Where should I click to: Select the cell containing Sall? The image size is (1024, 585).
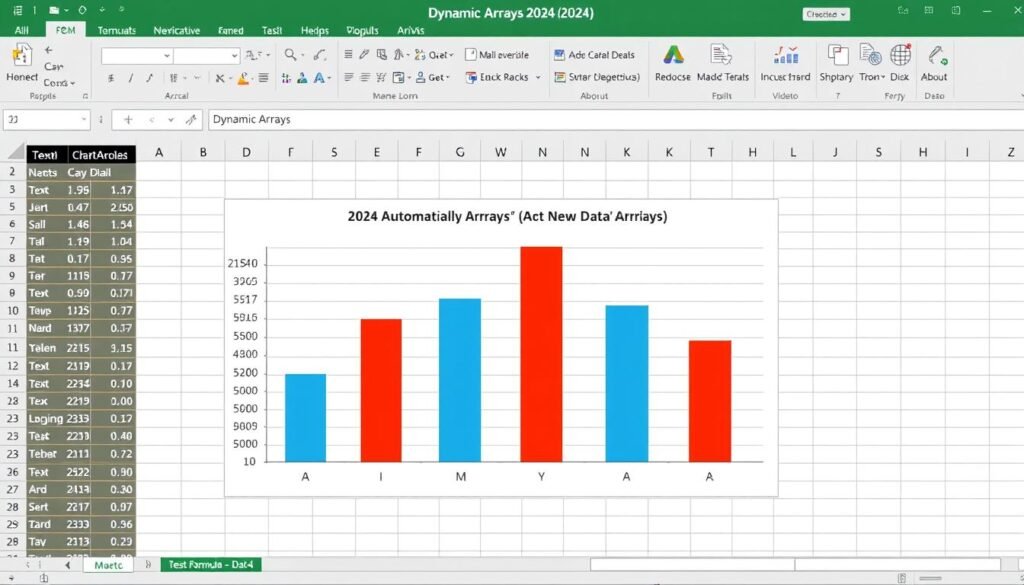pyautogui.click(x=45, y=224)
